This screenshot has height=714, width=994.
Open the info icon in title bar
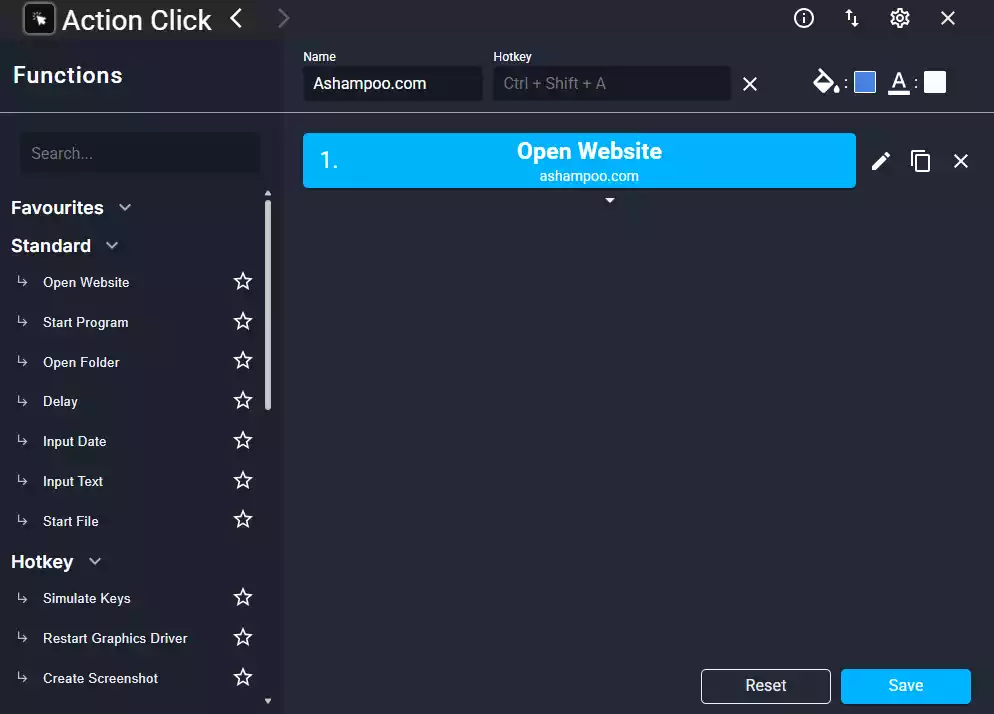click(x=804, y=18)
